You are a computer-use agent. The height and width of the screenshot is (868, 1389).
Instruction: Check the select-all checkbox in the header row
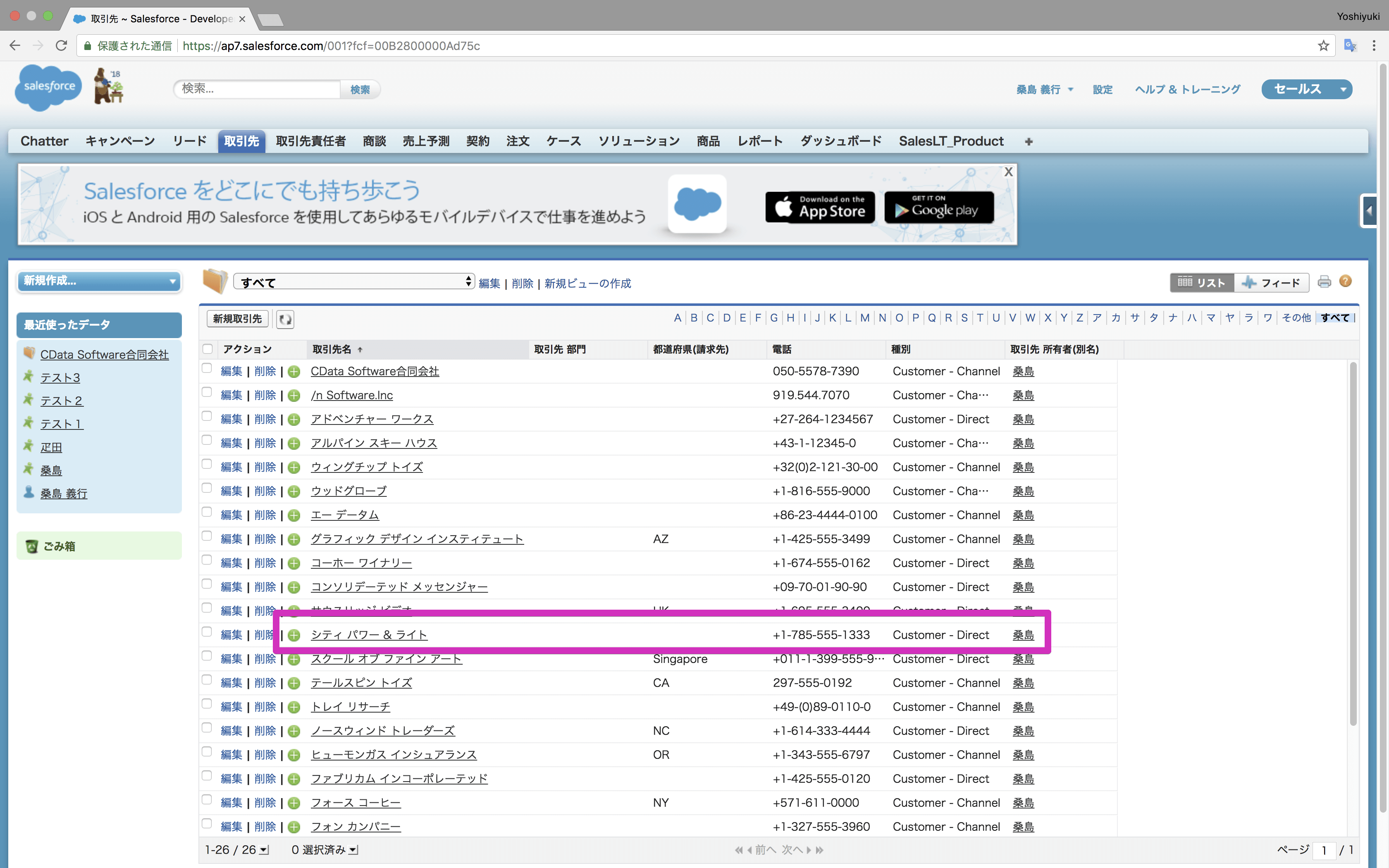[x=208, y=349]
